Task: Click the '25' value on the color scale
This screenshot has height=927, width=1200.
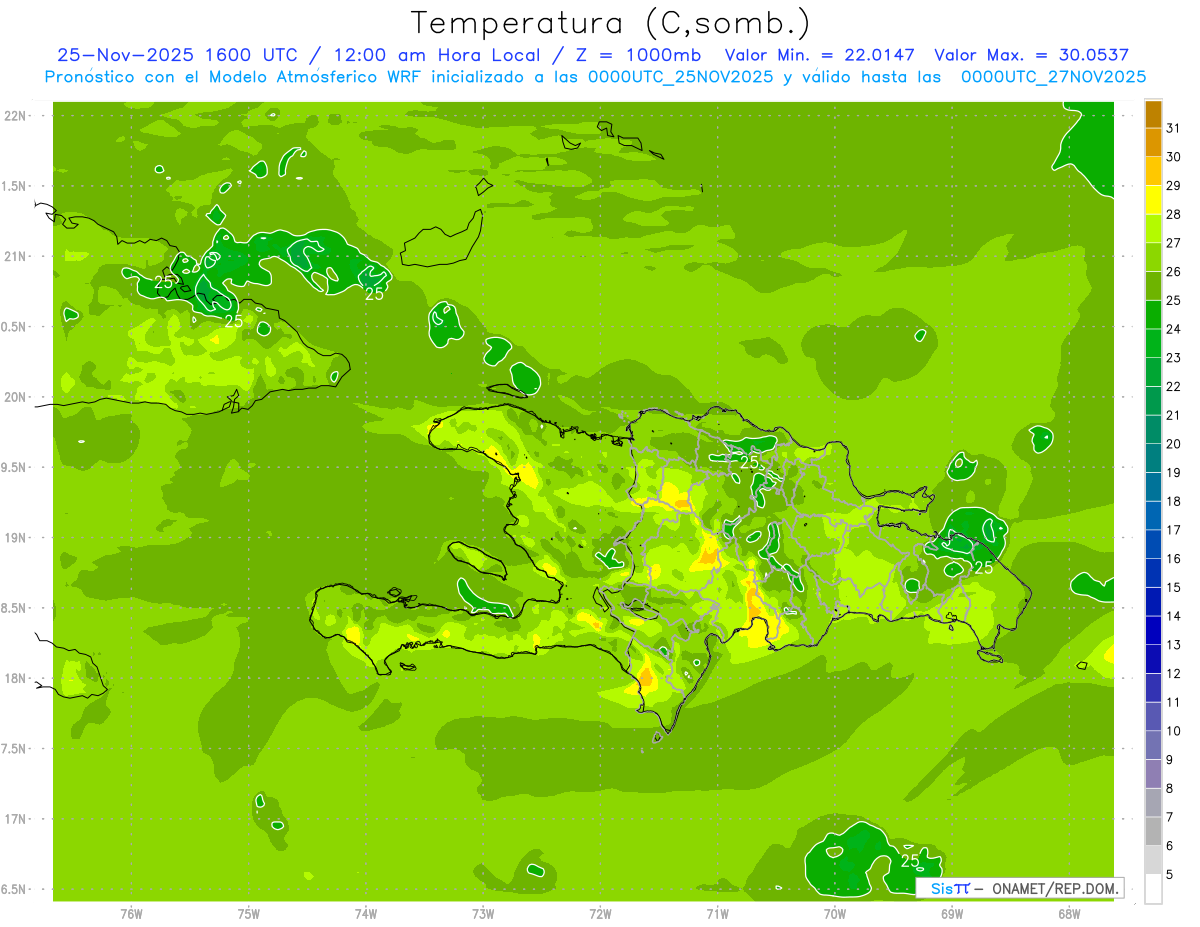Action: point(1174,301)
